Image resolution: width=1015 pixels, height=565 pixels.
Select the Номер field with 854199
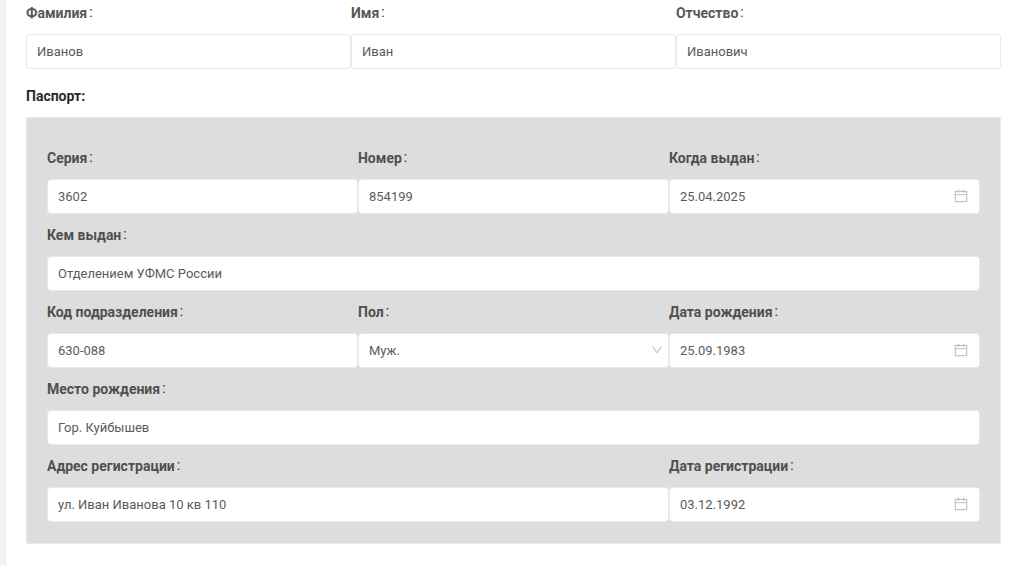pos(513,196)
